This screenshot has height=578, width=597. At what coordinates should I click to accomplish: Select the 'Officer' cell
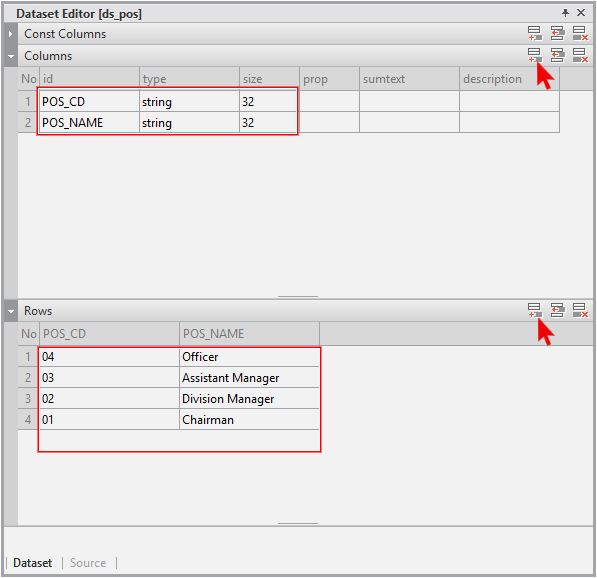(249, 356)
